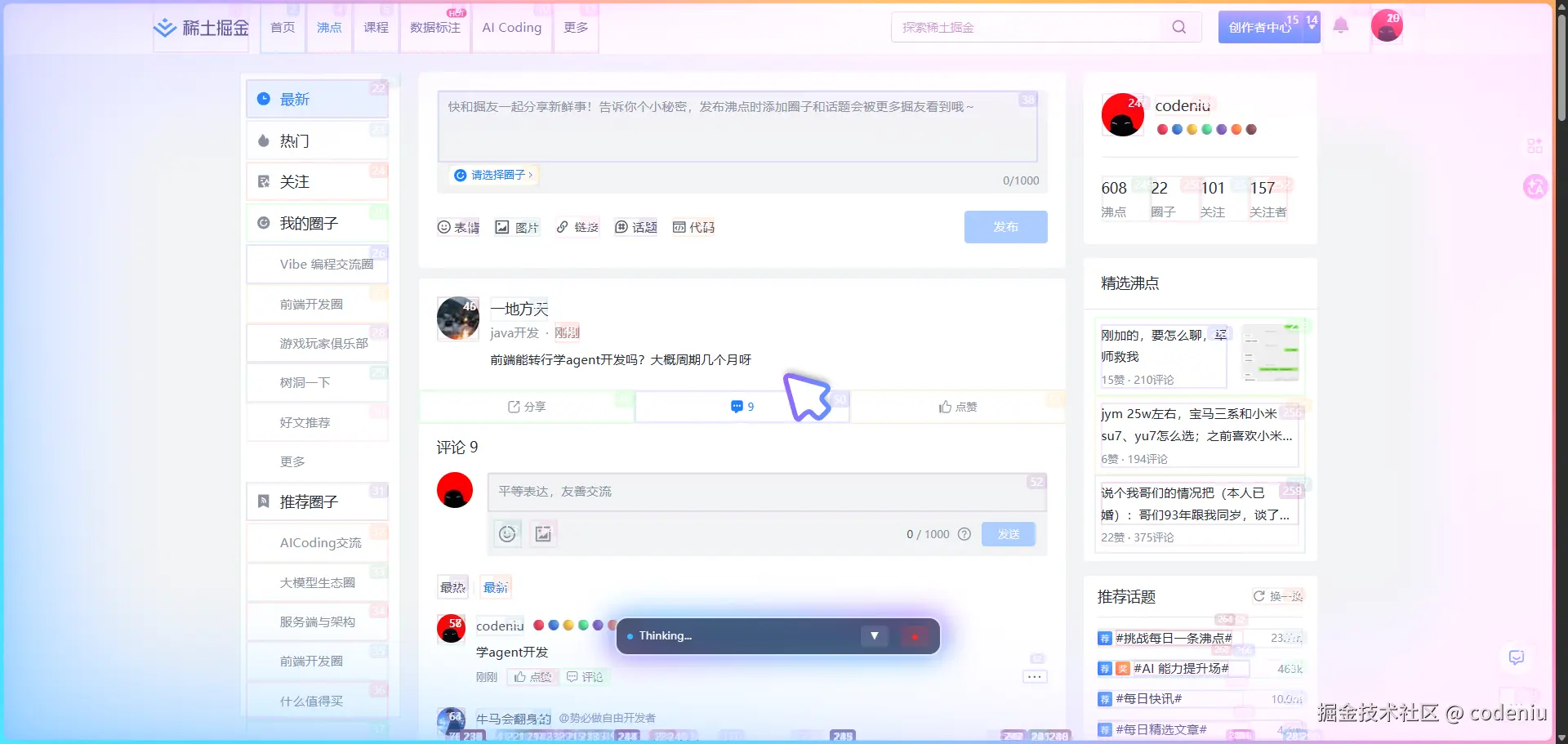Open the Thinking bar dropdown arrow

pos(874,635)
